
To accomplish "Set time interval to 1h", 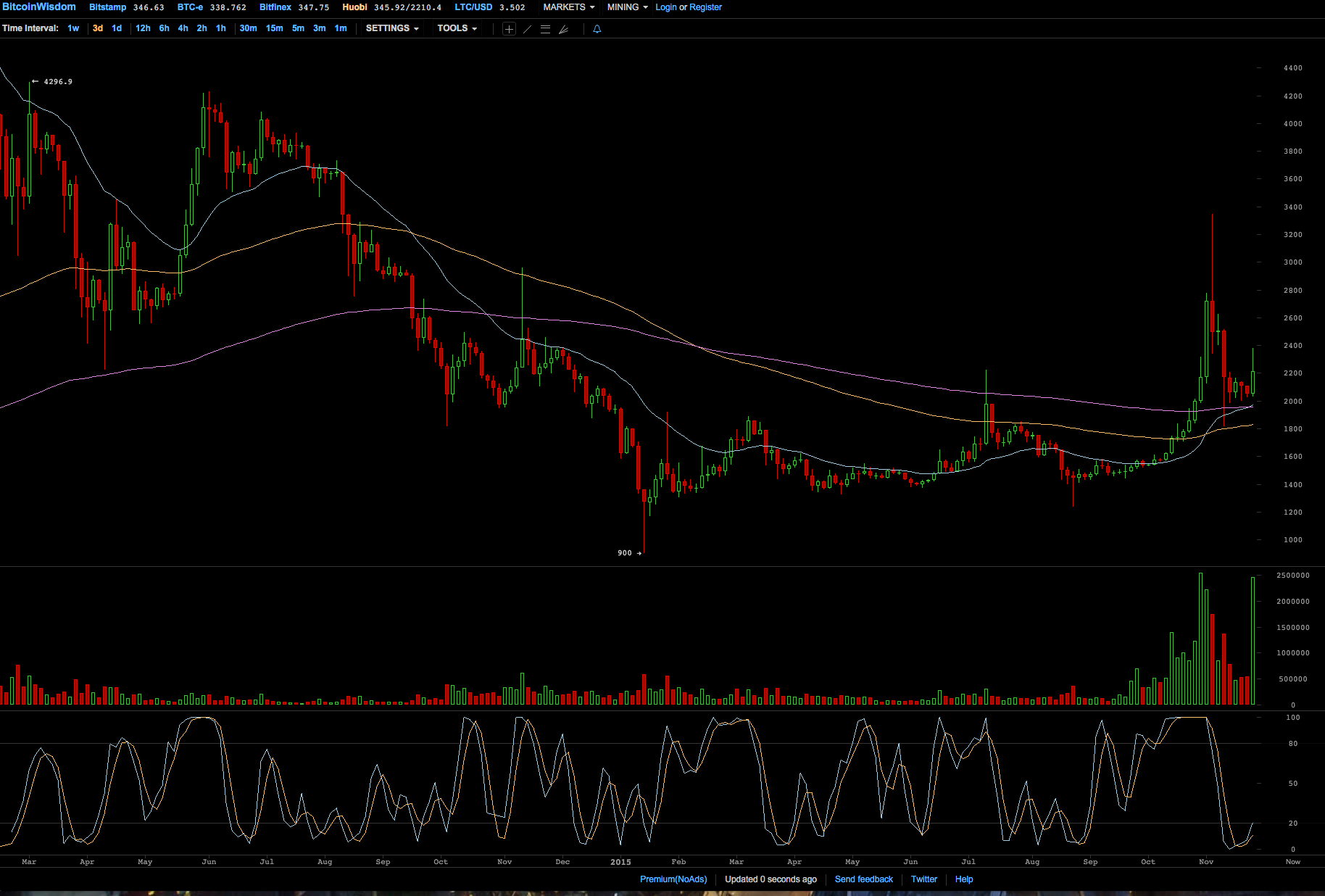I will tap(220, 28).
